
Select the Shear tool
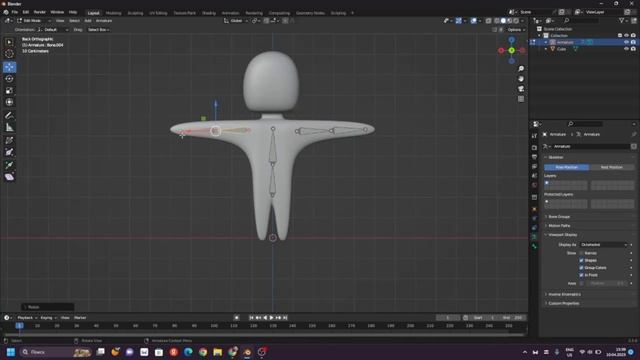click(9, 177)
